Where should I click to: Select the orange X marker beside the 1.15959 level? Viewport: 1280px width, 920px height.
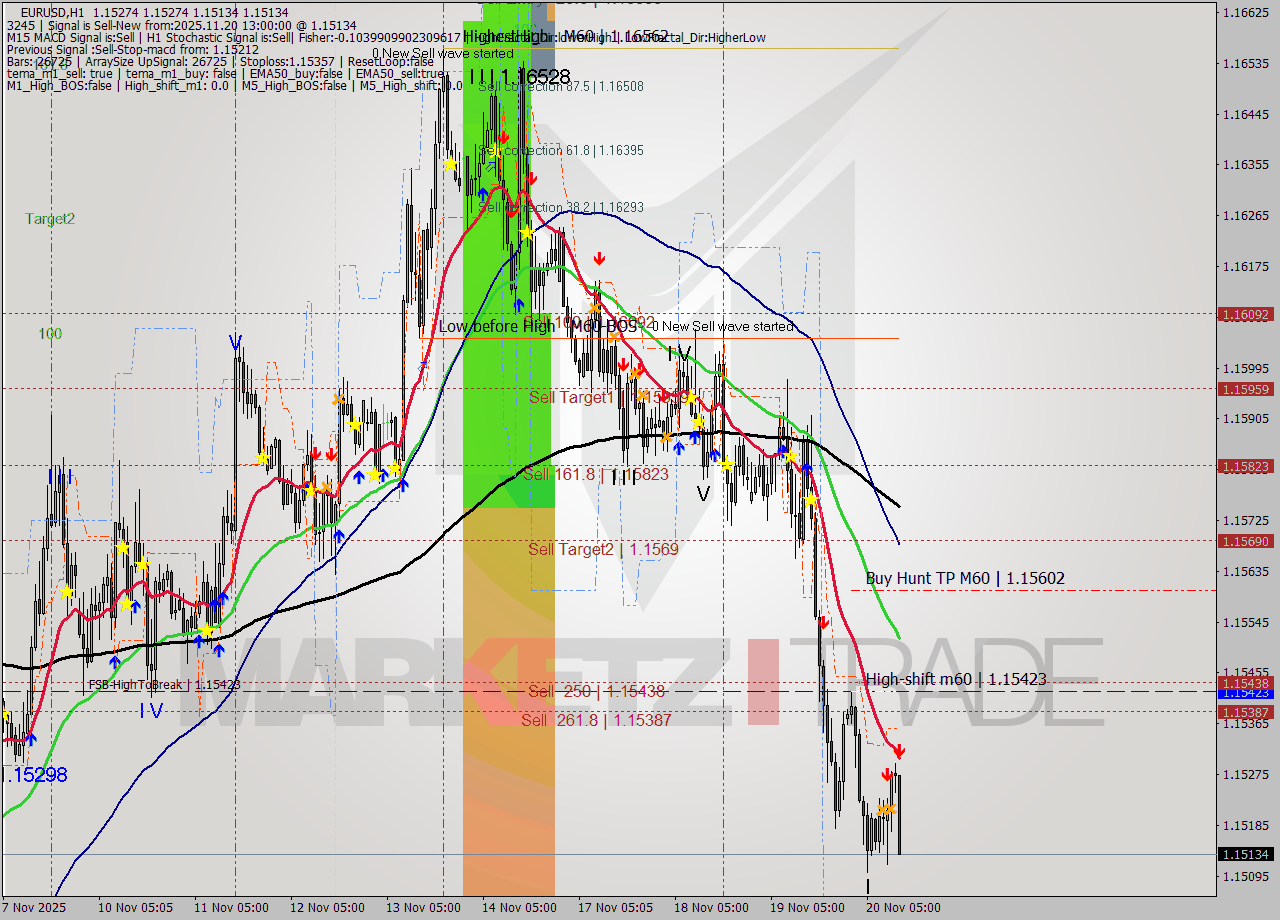[643, 396]
